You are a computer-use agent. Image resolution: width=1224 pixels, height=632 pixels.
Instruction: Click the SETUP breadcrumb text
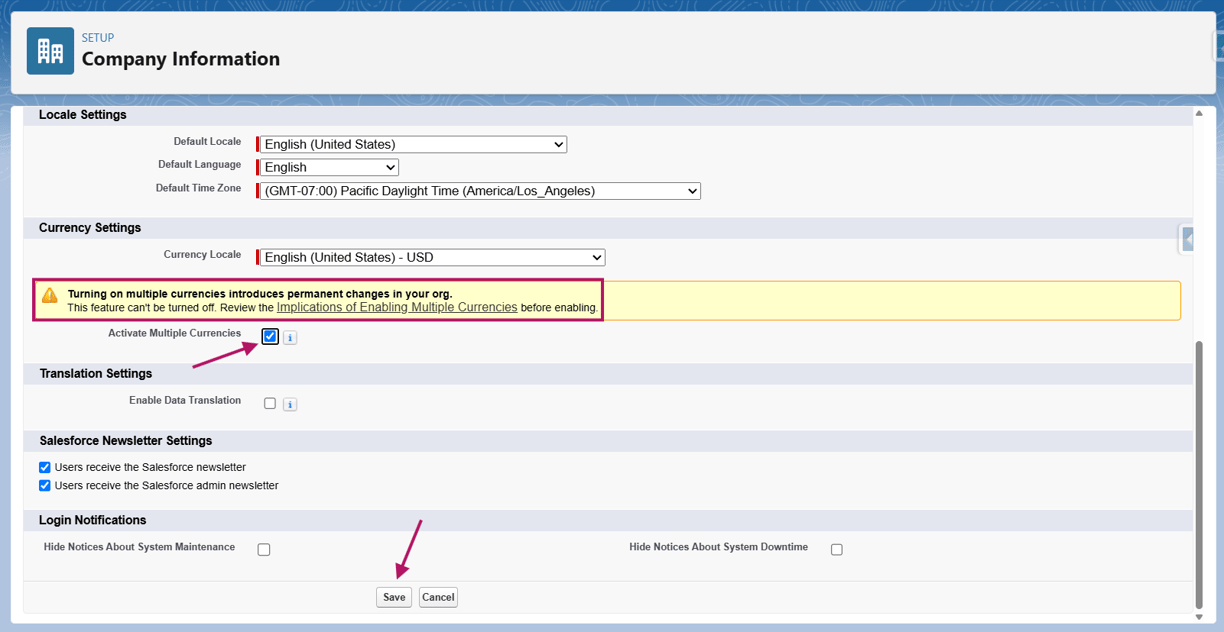click(x=98, y=38)
